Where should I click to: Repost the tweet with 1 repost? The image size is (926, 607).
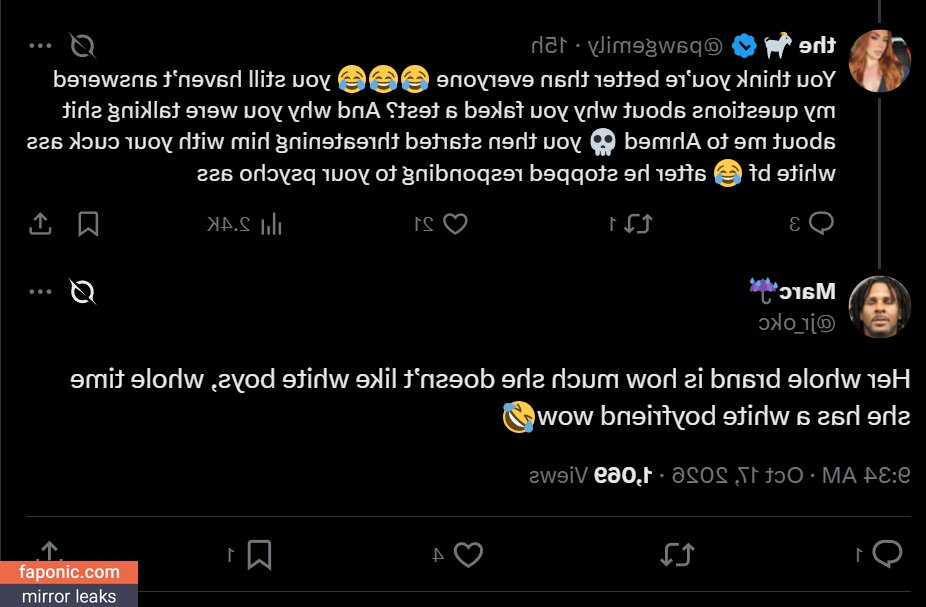(x=631, y=224)
